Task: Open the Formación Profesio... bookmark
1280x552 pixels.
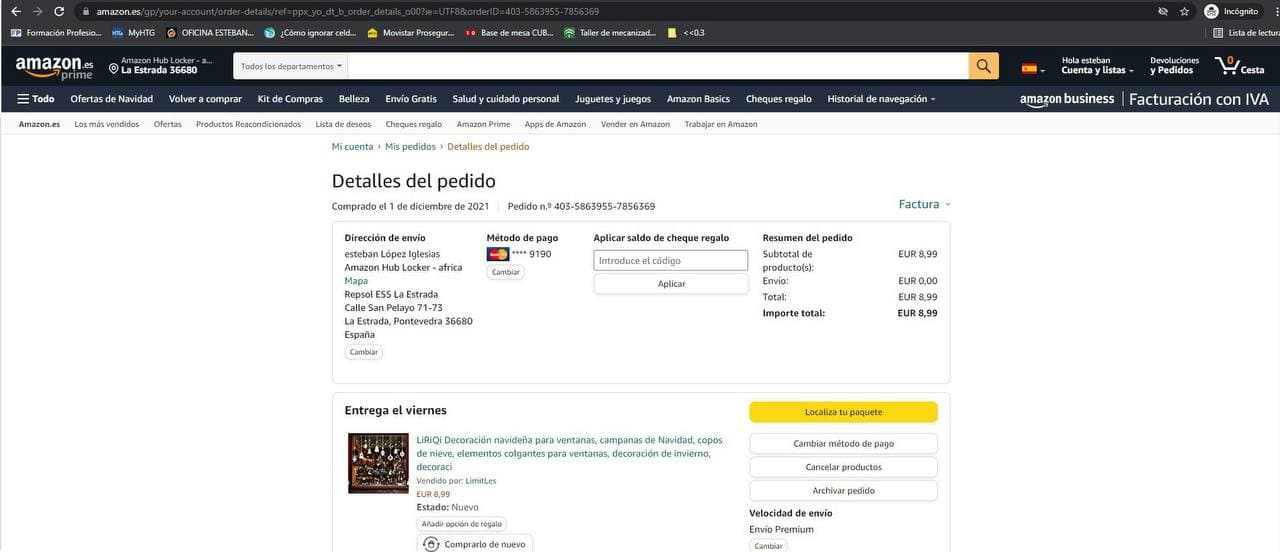Action: tap(55, 32)
